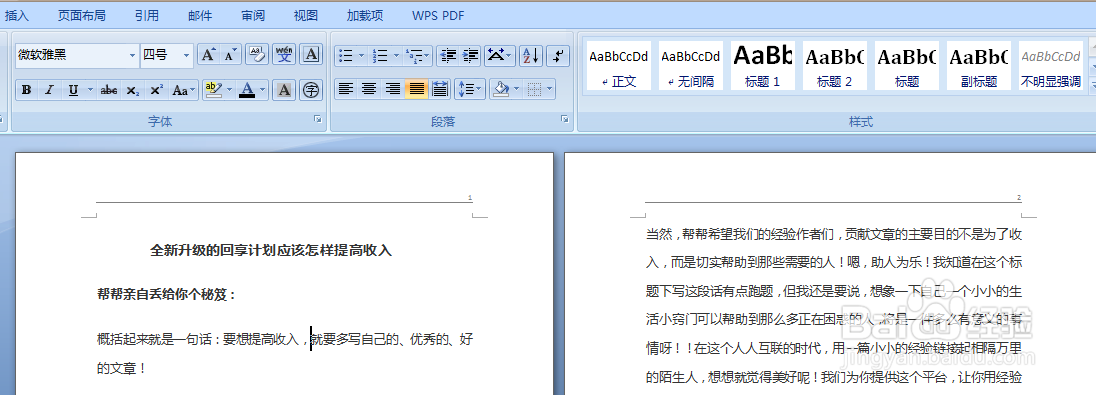Viewport: 1096px width, 395px height.
Task: Toggle superscript formatting
Action: coord(157,89)
